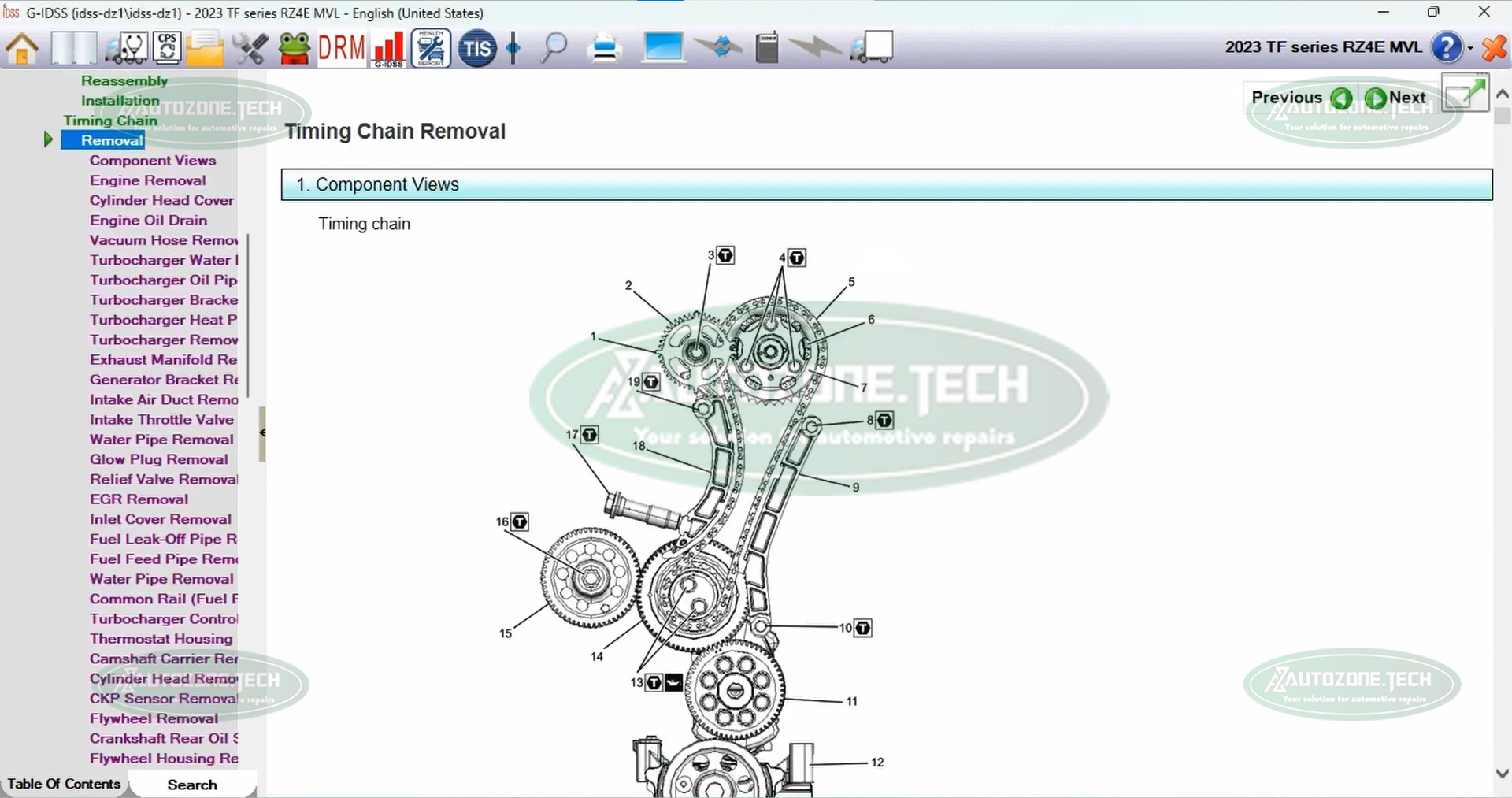Click the blue help question mark
This screenshot has width=1512, height=798.
coord(1446,47)
